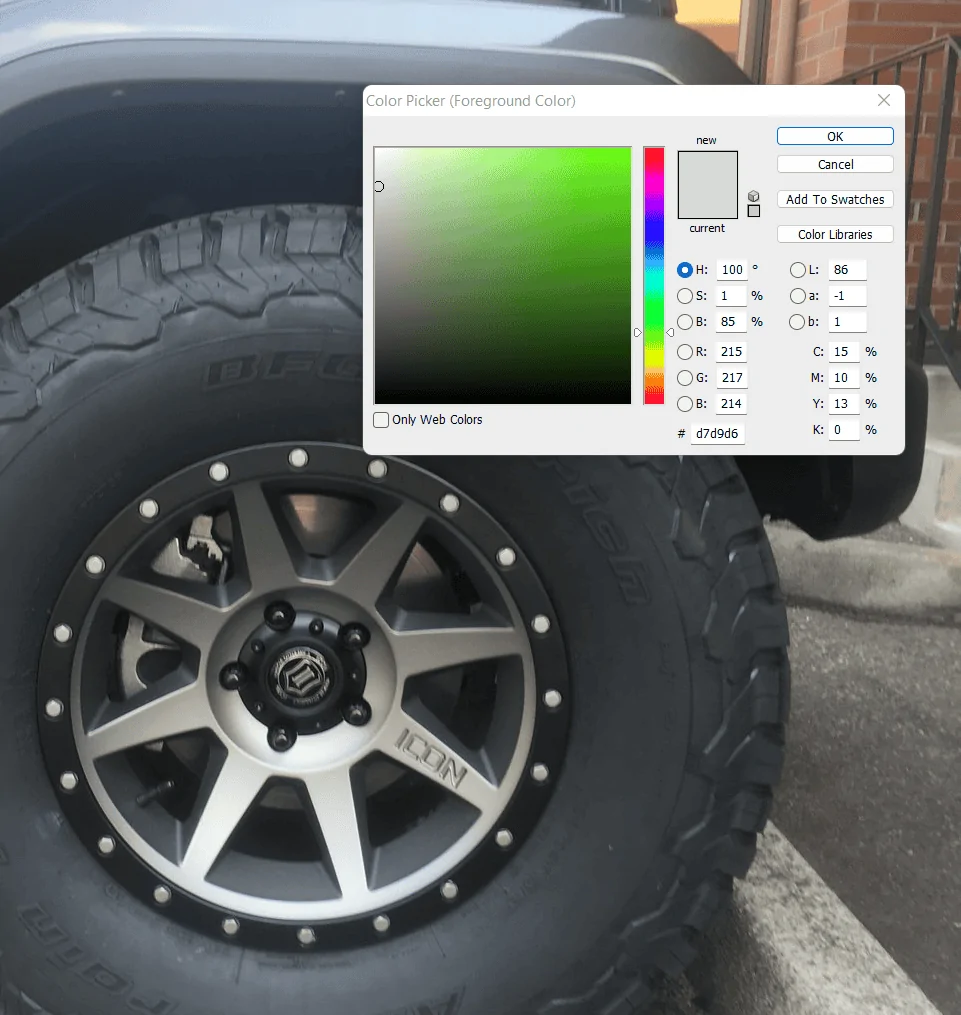This screenshot has height=1015, width=961.
Task: Select the Lab a radio button
Action: [x=798, y=296]
